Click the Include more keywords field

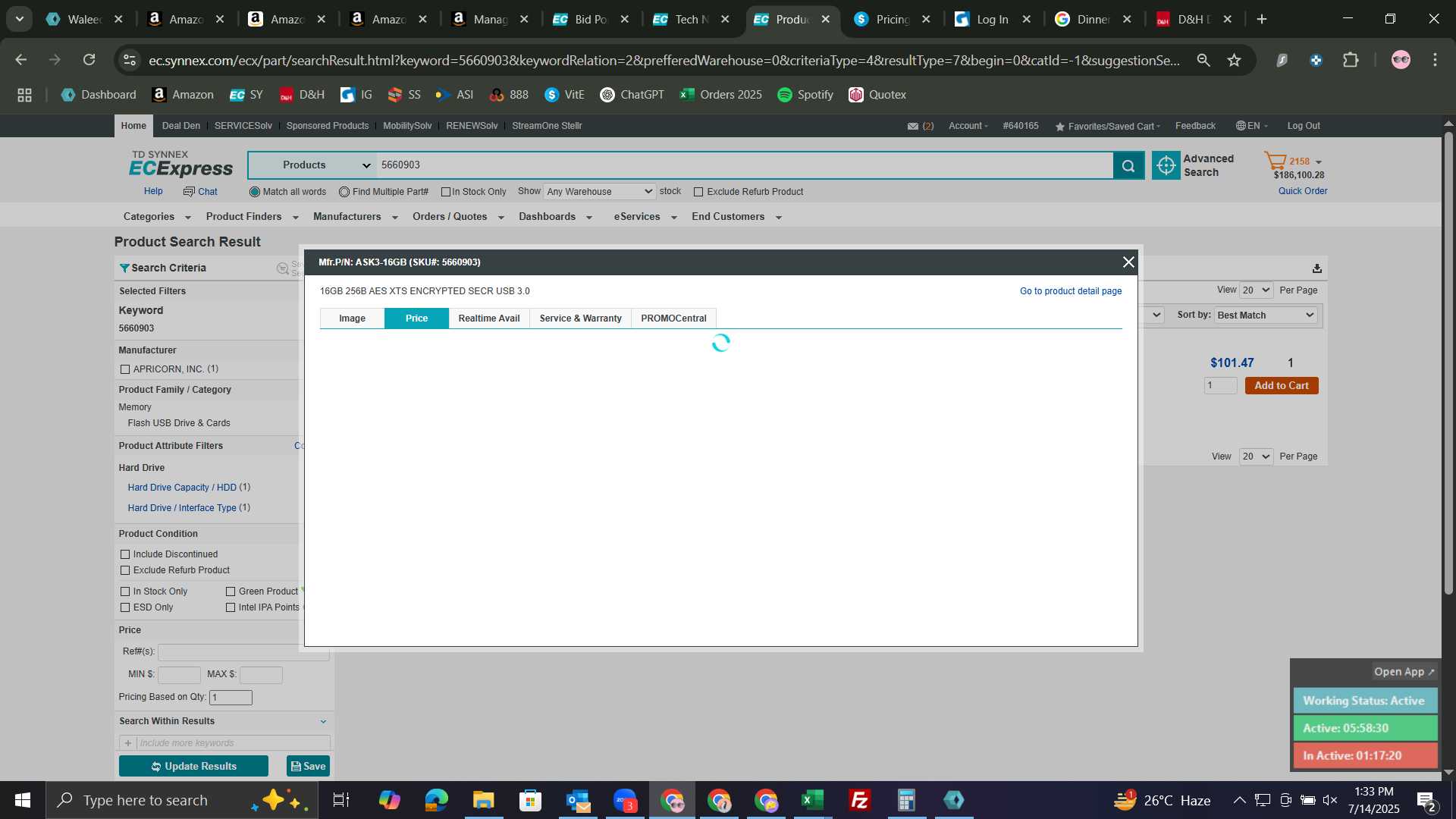[234, 743]
